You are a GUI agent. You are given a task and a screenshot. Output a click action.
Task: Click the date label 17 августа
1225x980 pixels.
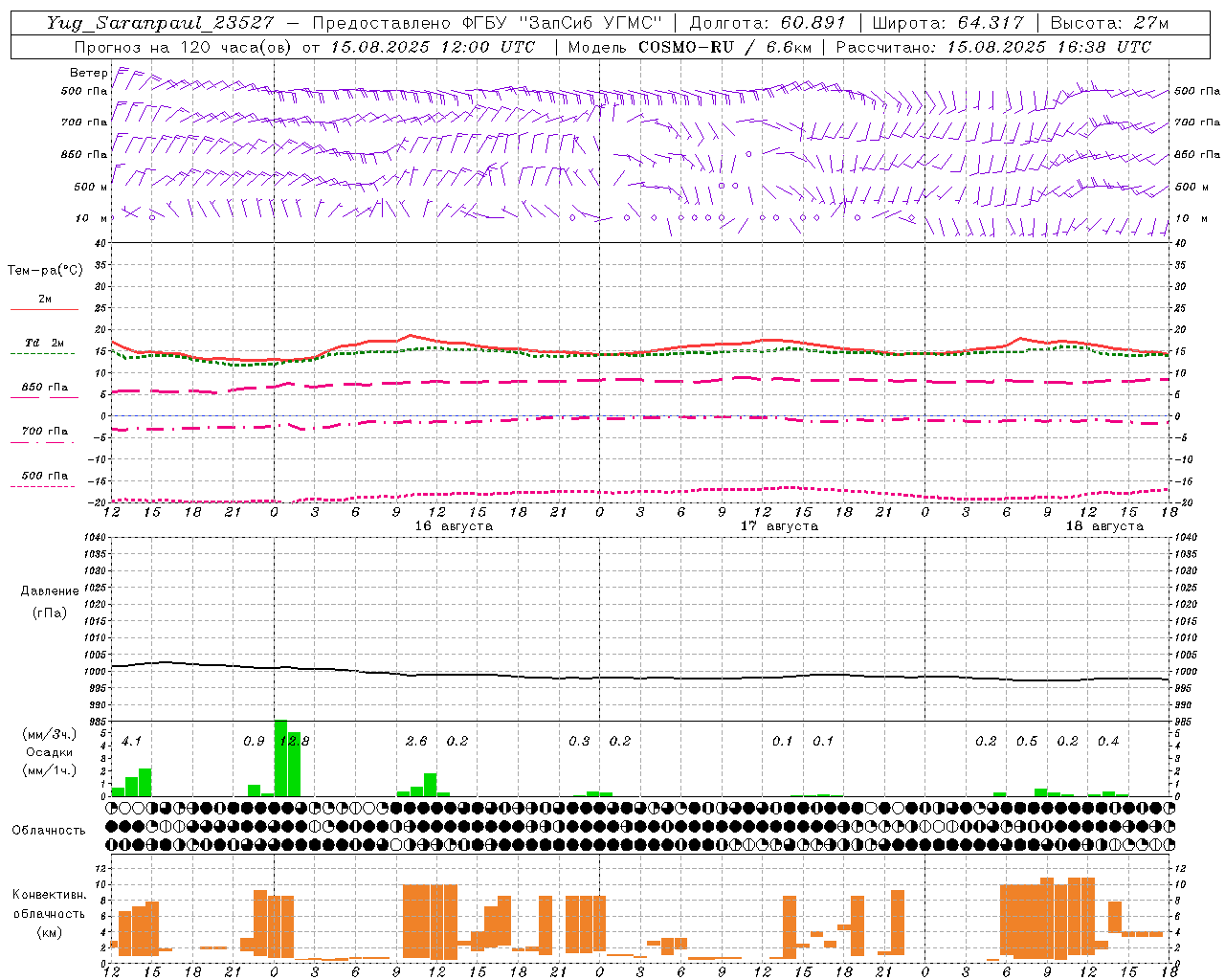tap(779, 526)
